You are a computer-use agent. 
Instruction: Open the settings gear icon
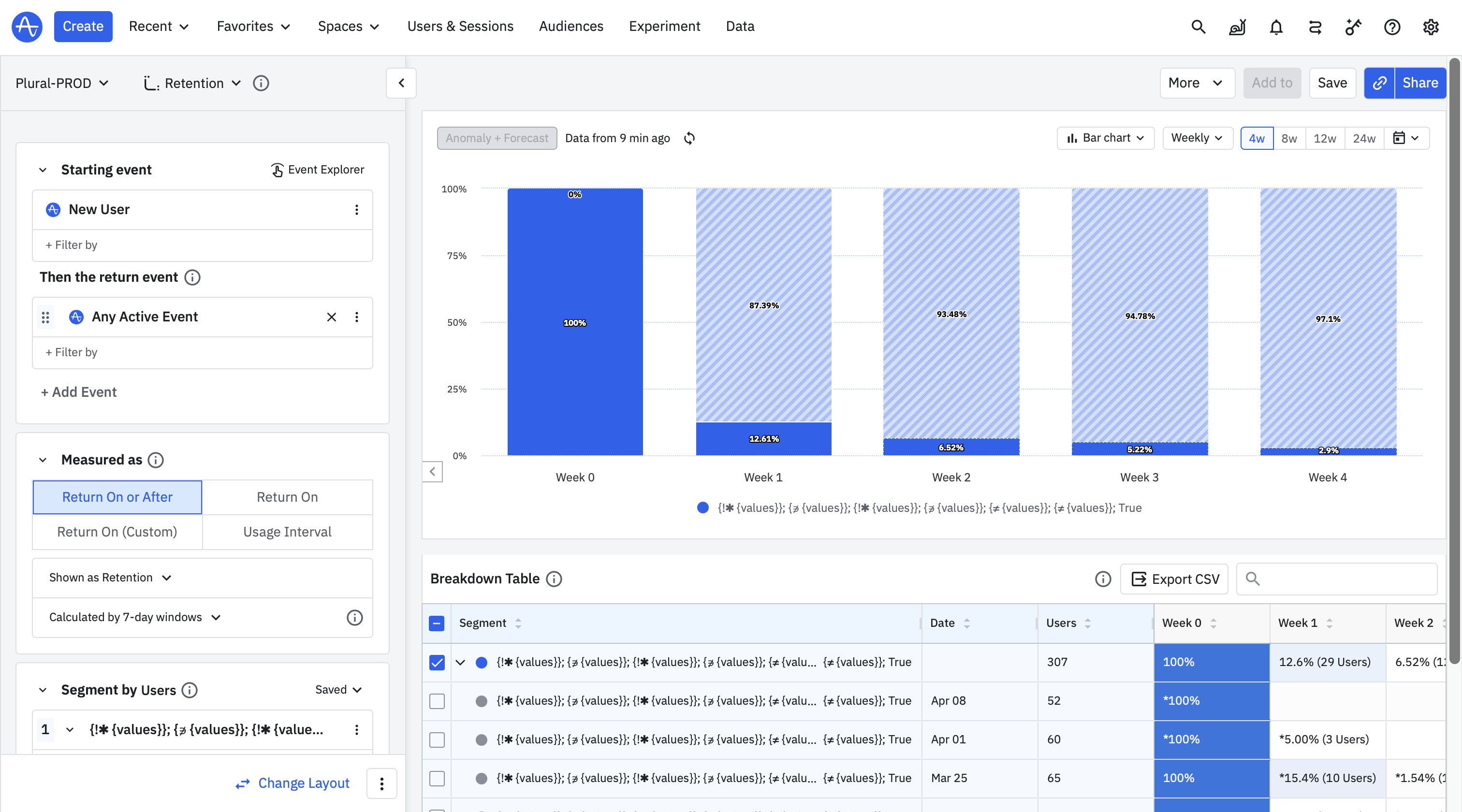point(1431,27)
